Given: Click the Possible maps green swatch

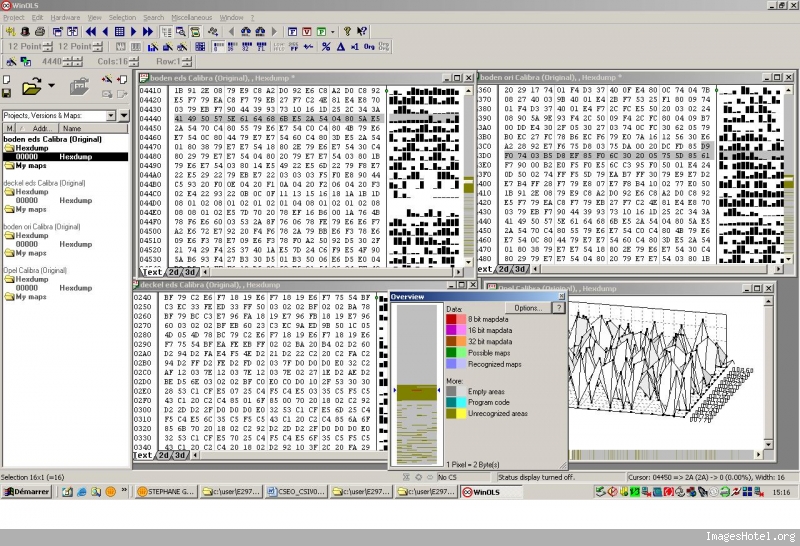Looking at the screenshot, I should (456, 353).
